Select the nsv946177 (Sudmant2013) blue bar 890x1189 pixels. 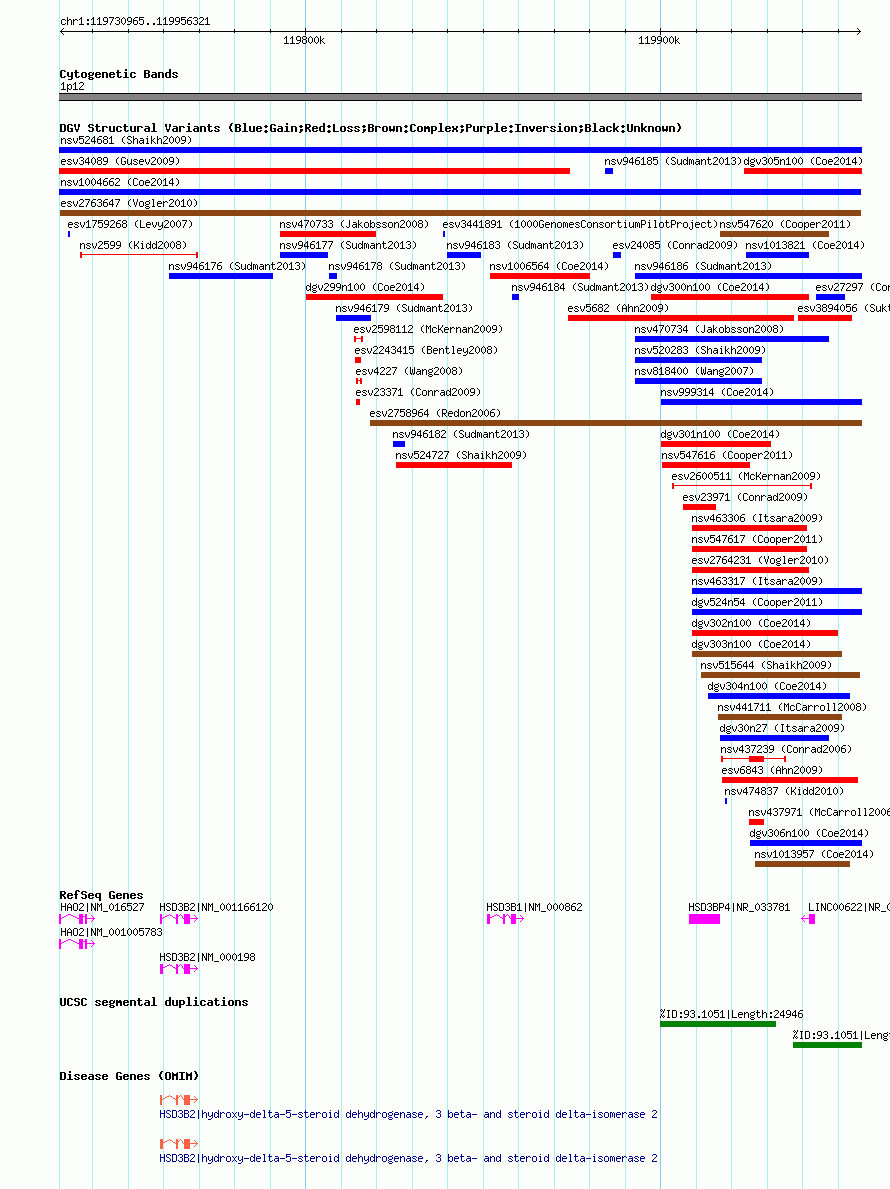pyautogui.click(x=303, y=255)
